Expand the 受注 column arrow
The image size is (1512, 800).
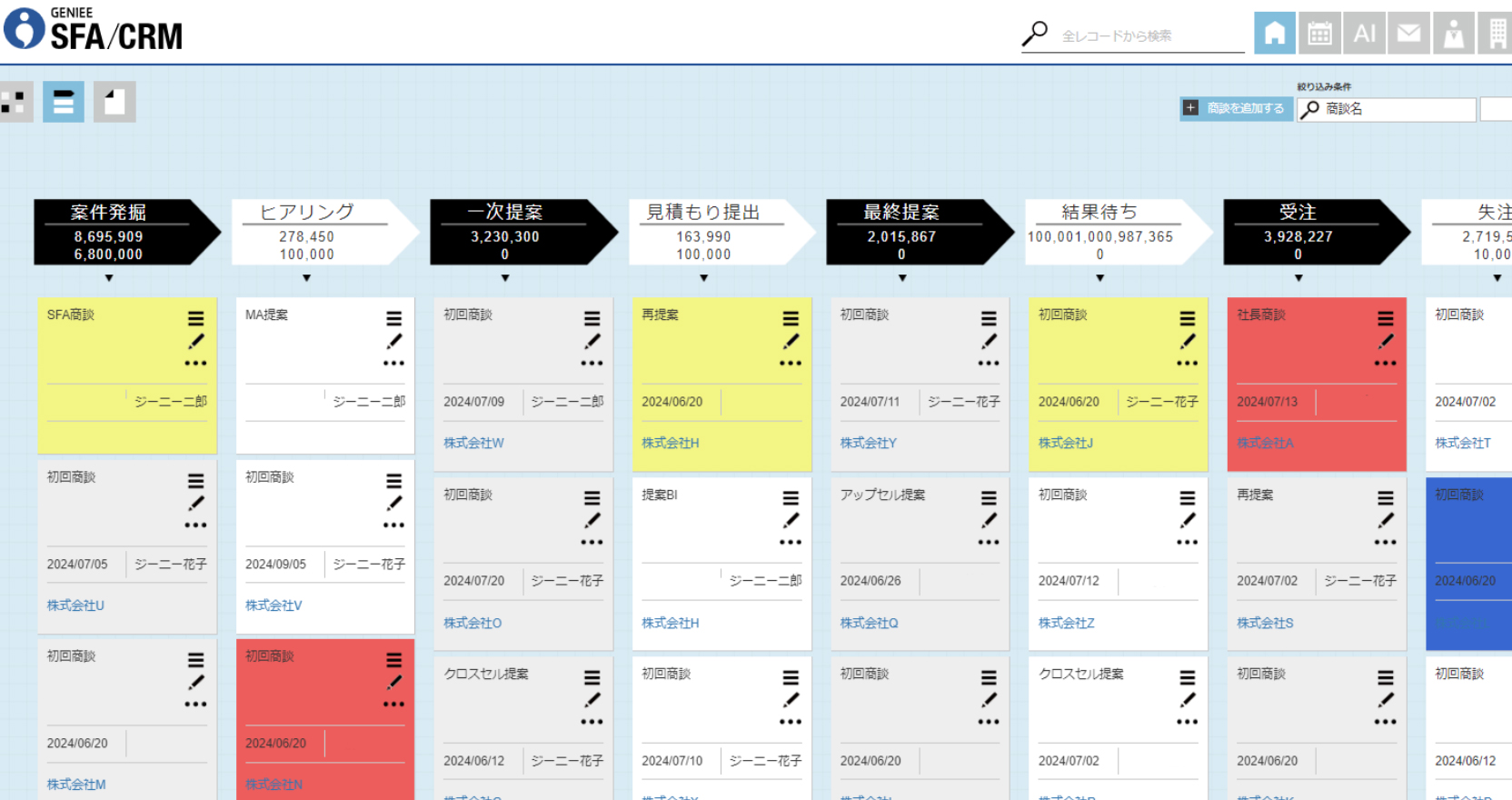tap(1298, 278)
